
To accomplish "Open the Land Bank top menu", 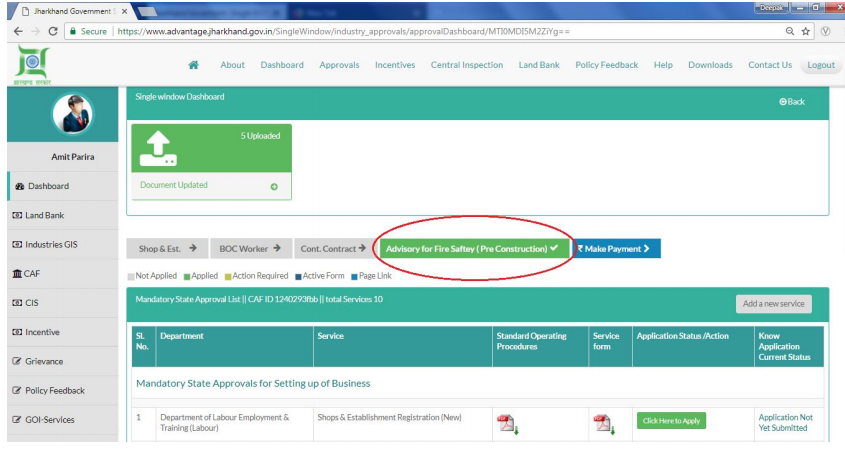I will click(x=539, y=65).
